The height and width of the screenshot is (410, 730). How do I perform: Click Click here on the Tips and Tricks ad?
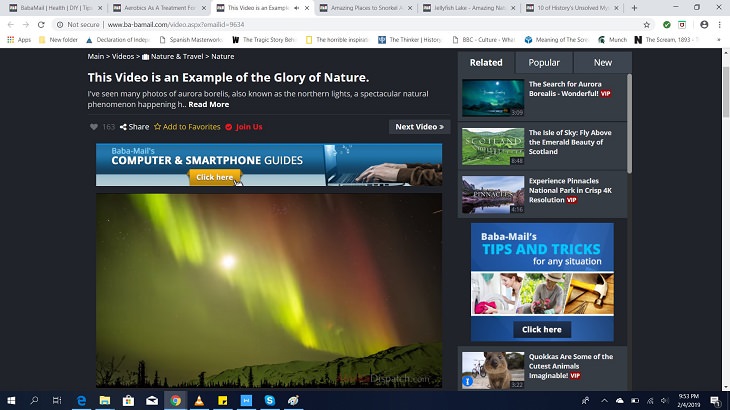coord(542,329)
